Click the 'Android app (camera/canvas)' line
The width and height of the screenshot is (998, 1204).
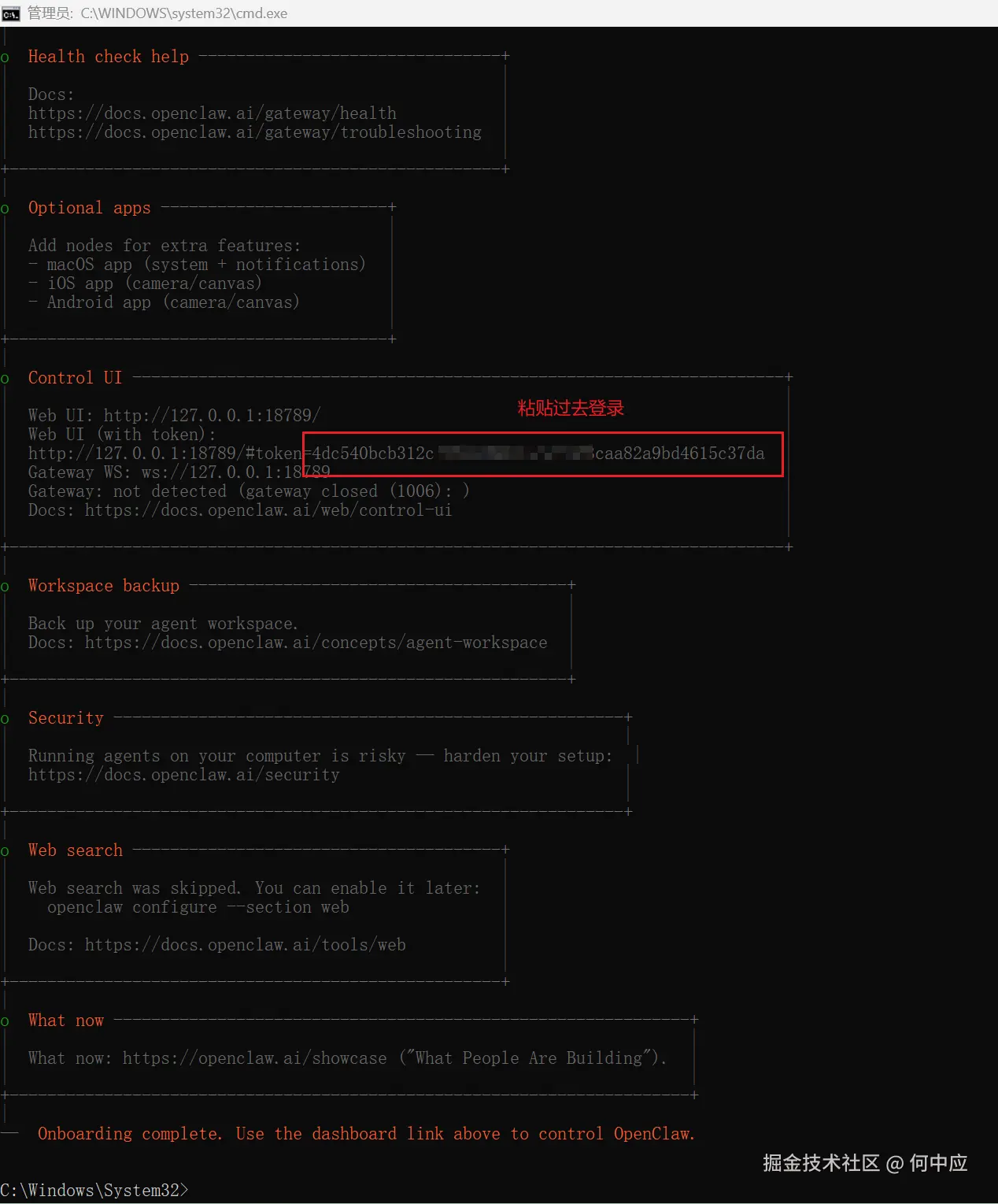[164, 302]
